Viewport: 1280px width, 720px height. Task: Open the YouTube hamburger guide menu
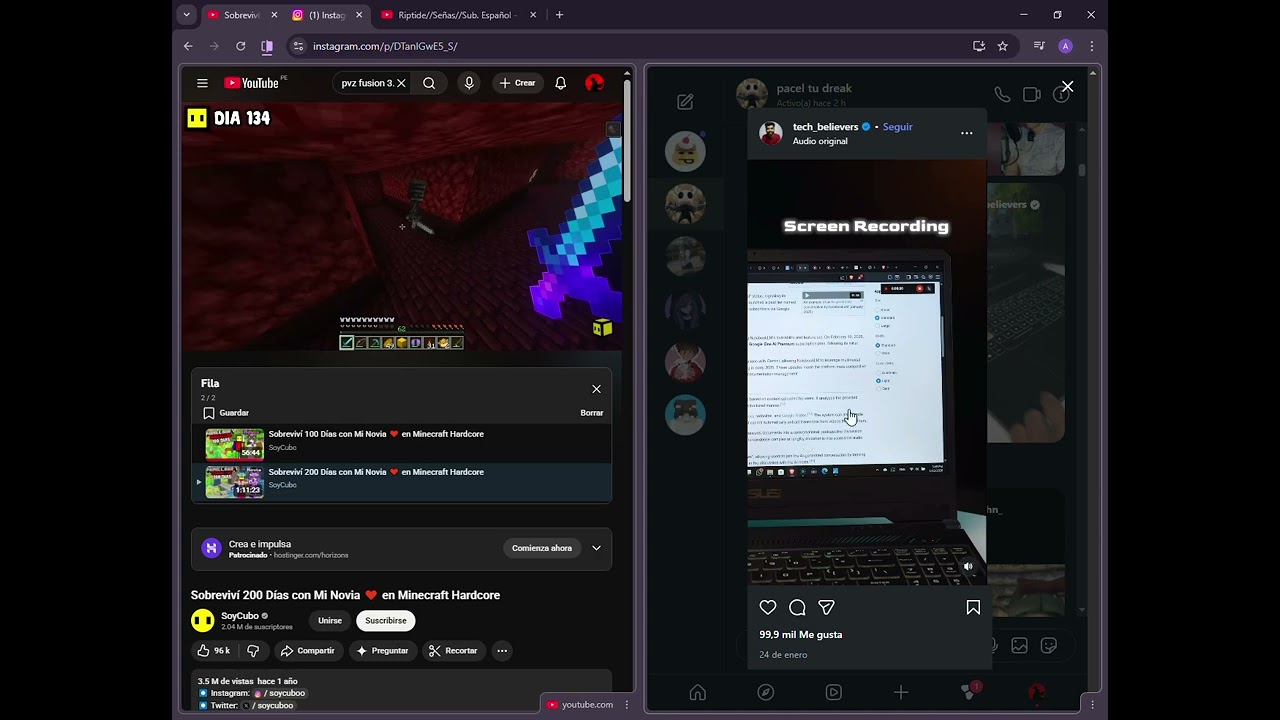(x=202, y=83)
